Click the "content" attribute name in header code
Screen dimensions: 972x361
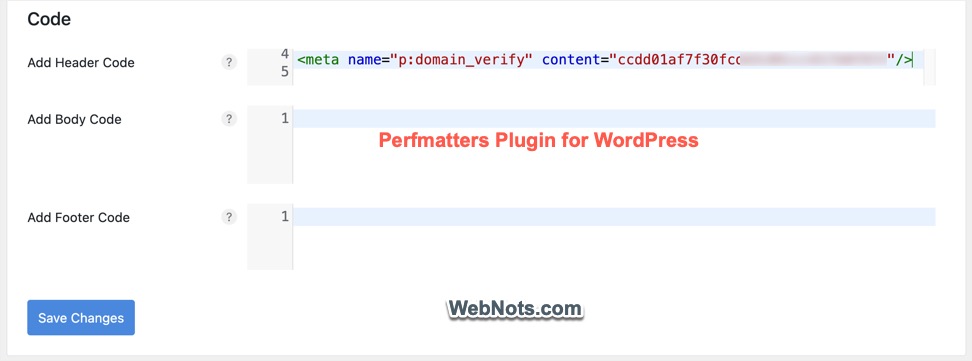click(x=572, y=60)
